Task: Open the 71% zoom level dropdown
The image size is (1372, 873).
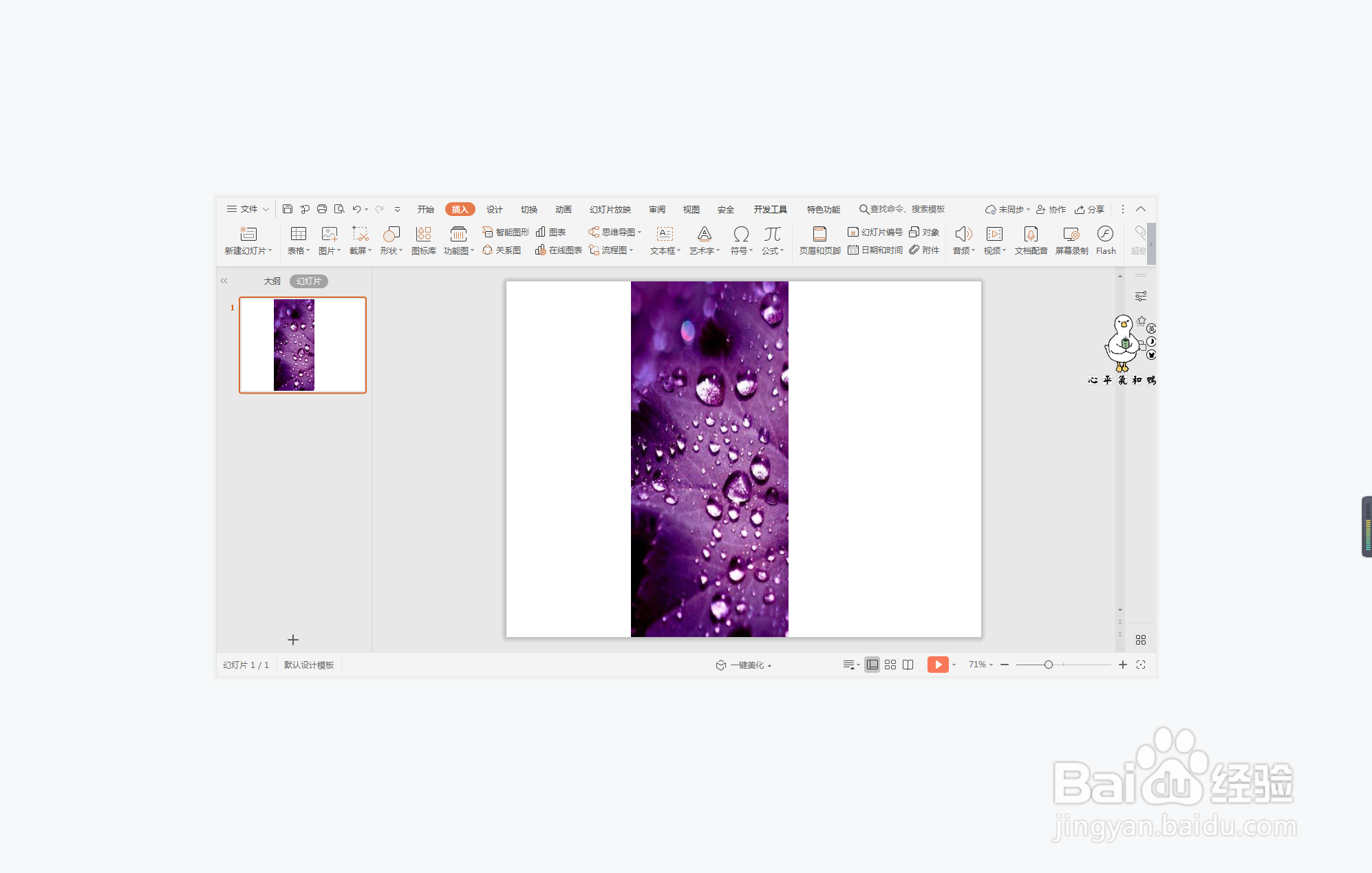Action: coord(980,665)
